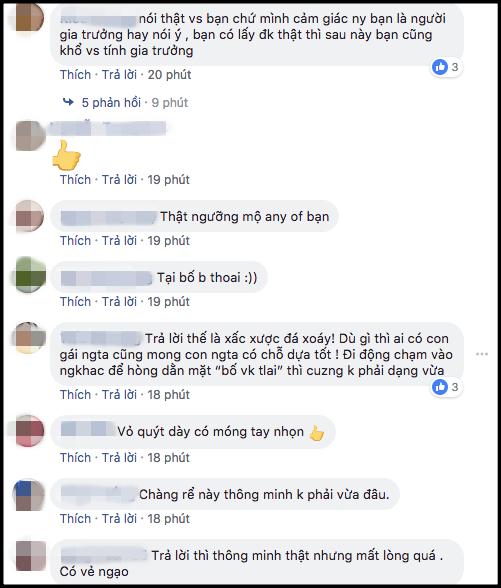Click the reply arrow icon beside '5 phản hồi'
This screenshot has width=501, height=588.
point(68,102)
